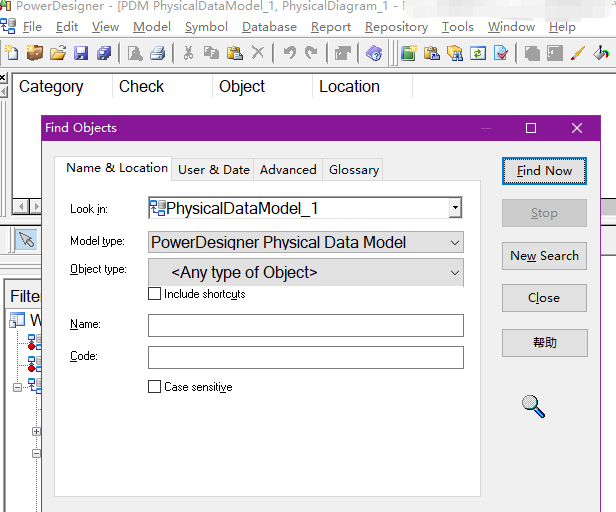Click the green refresh arrows toolbar icon
The height and width of the screenshot is (512, 616).
pos(478,53)
